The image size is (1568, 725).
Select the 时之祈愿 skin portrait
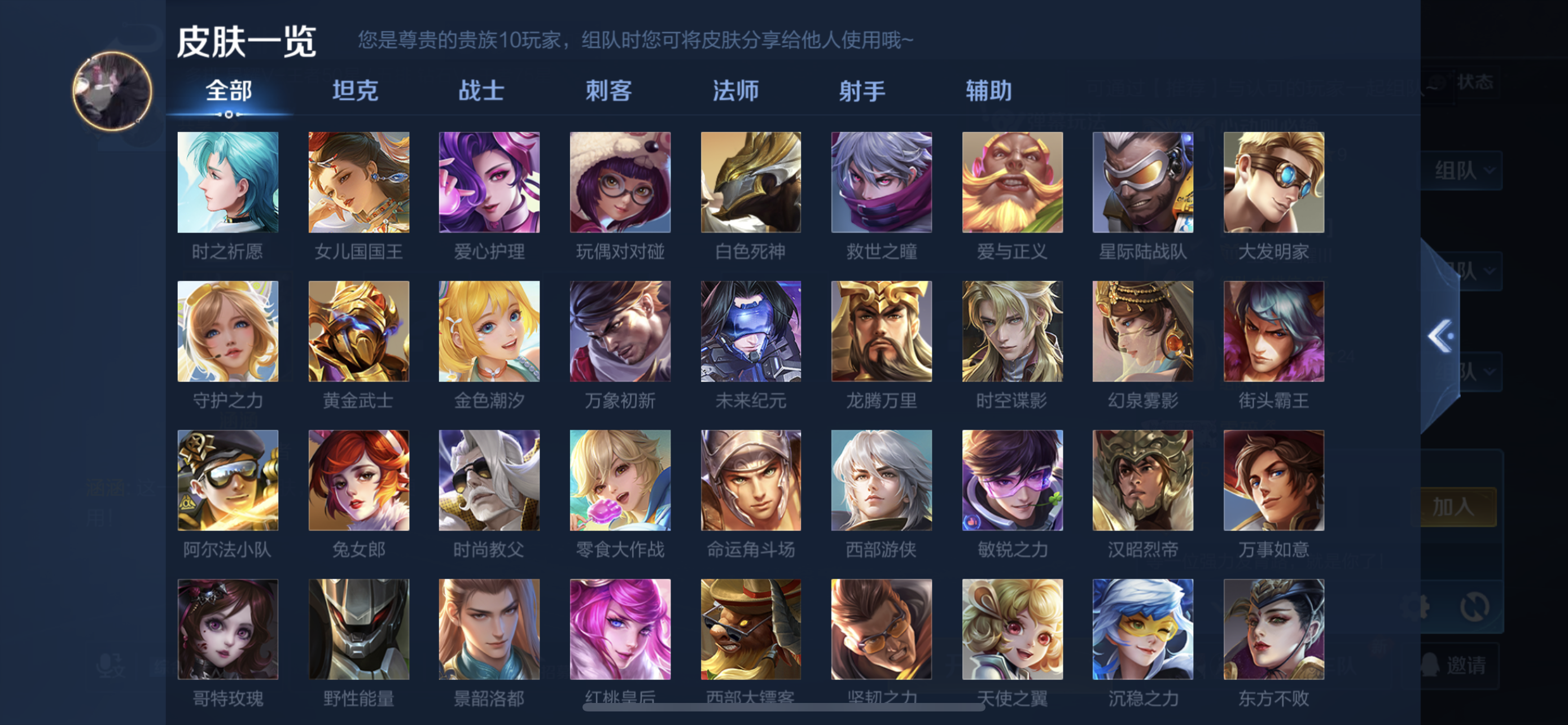click(227, 182)
